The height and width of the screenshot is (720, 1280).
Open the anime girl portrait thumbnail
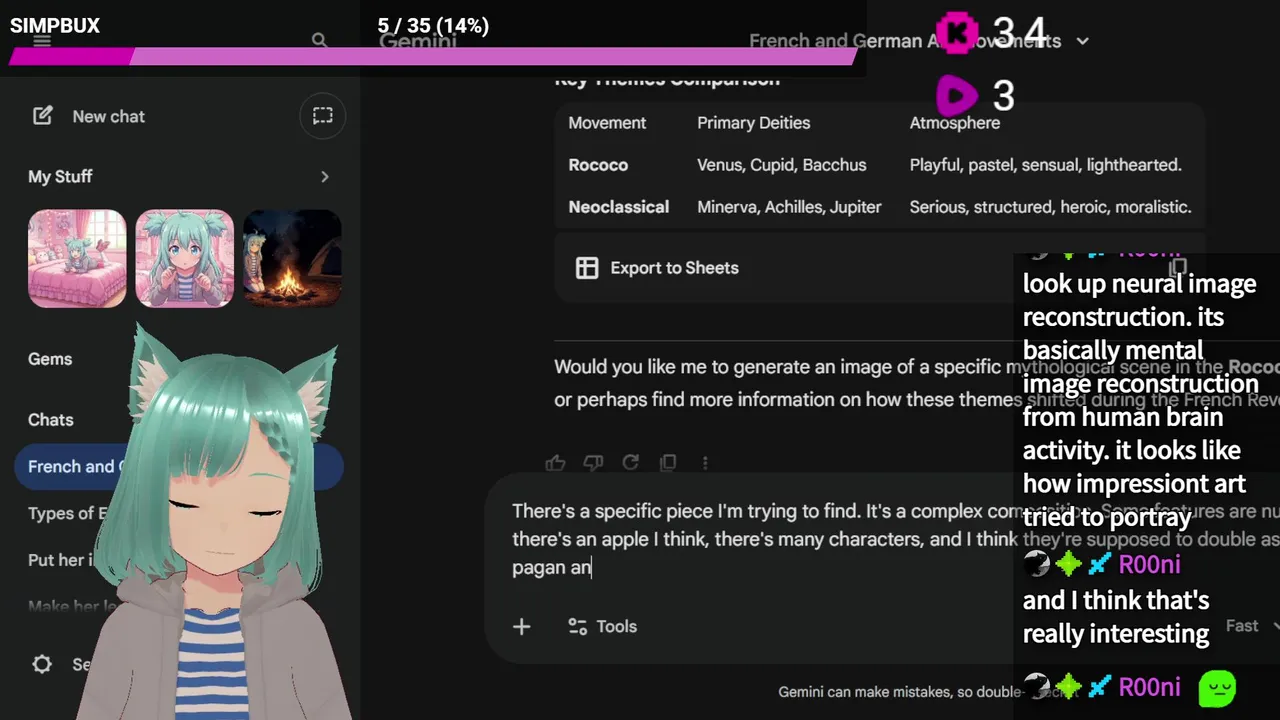(x=184, y=258)
